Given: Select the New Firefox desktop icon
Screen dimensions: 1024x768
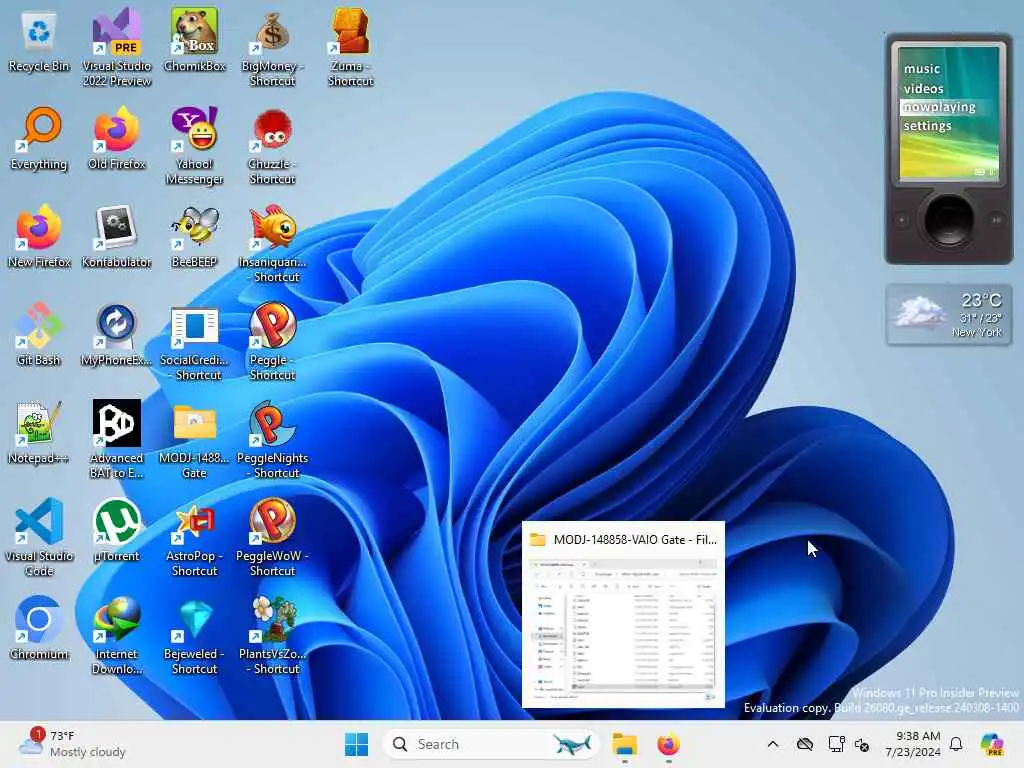Looking at the screenshot, I should pos(39,237).
